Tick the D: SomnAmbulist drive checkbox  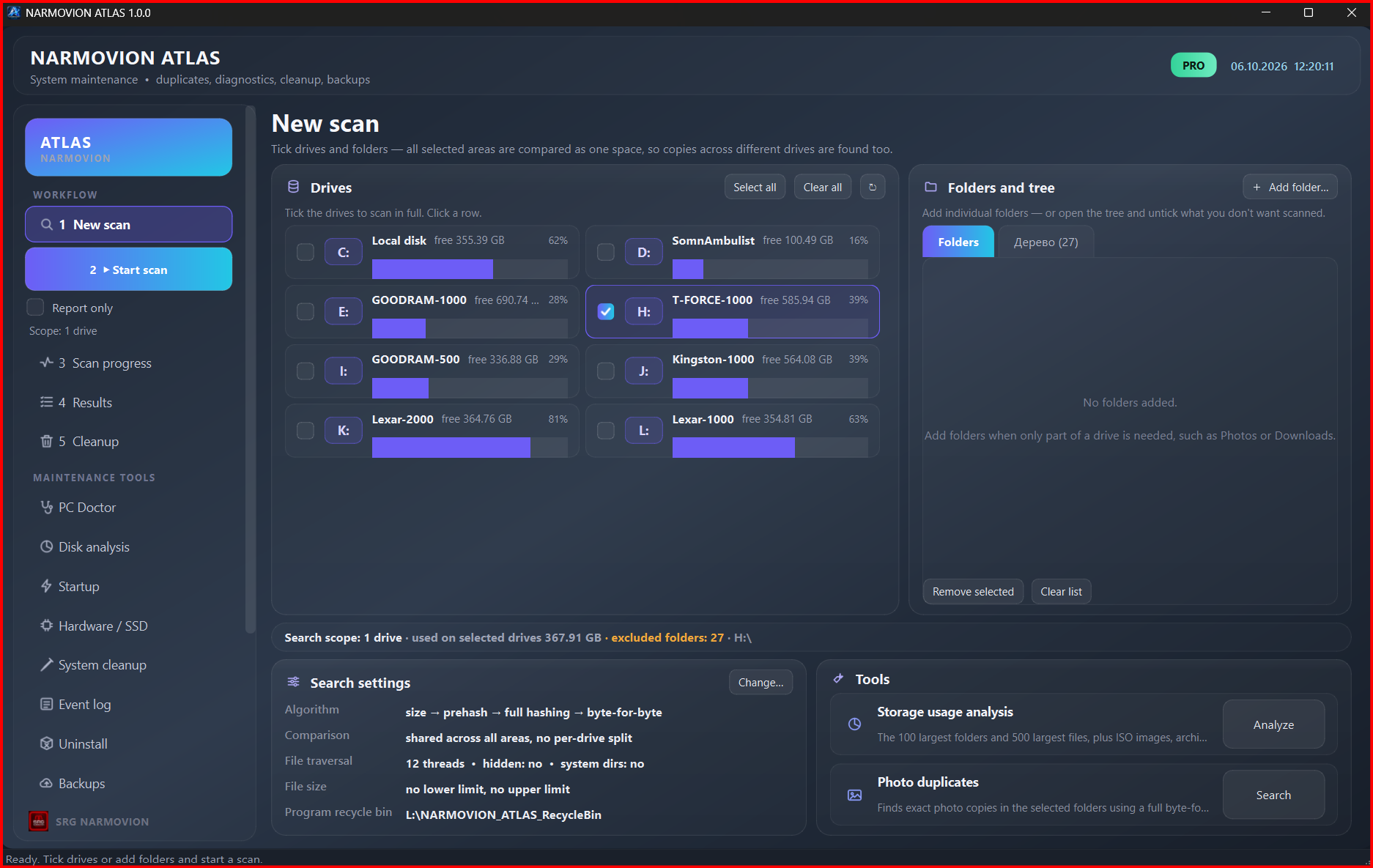pyautogui.click(x=606, y=252)
